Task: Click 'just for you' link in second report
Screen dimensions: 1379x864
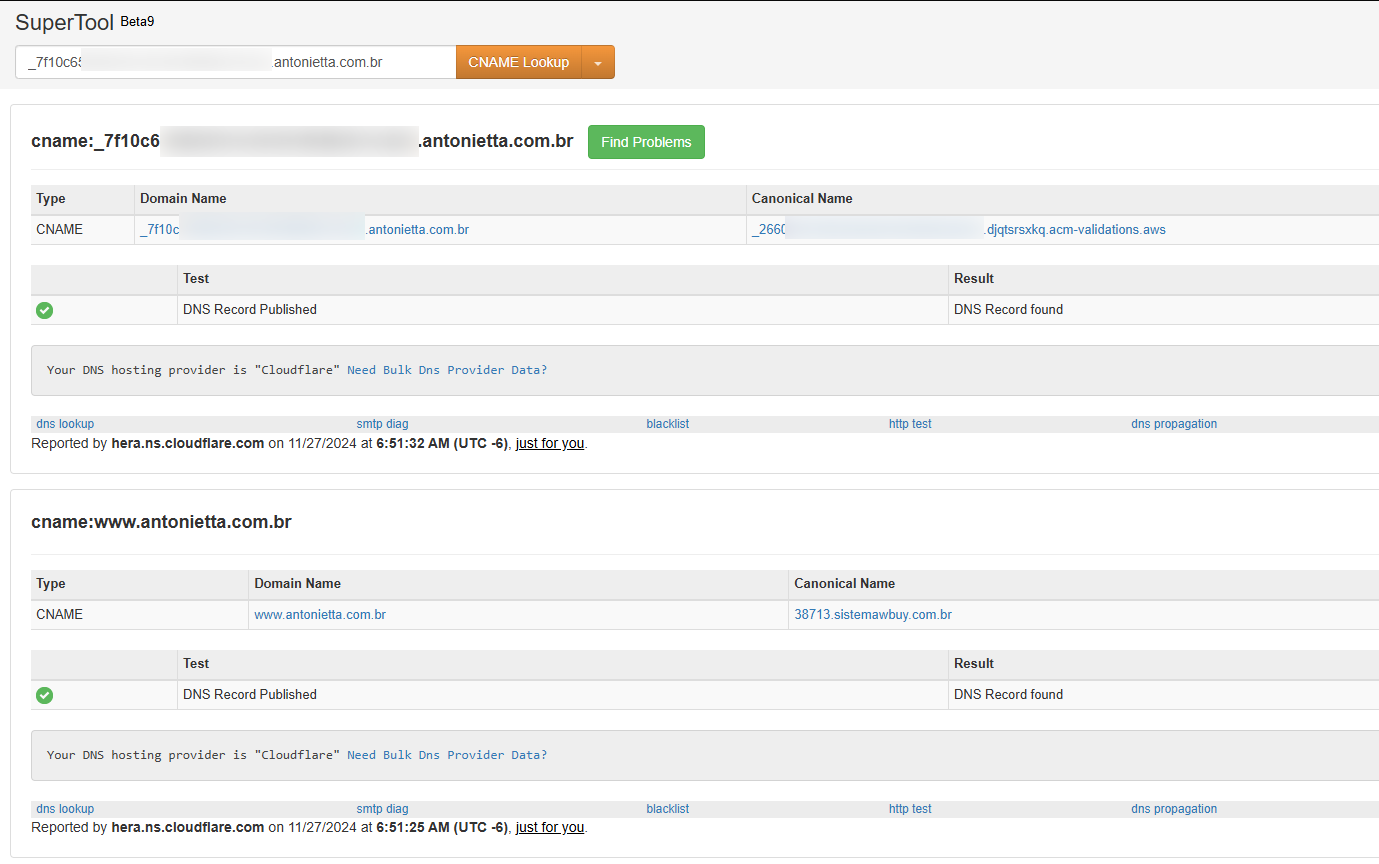Action: pos(550,827)
